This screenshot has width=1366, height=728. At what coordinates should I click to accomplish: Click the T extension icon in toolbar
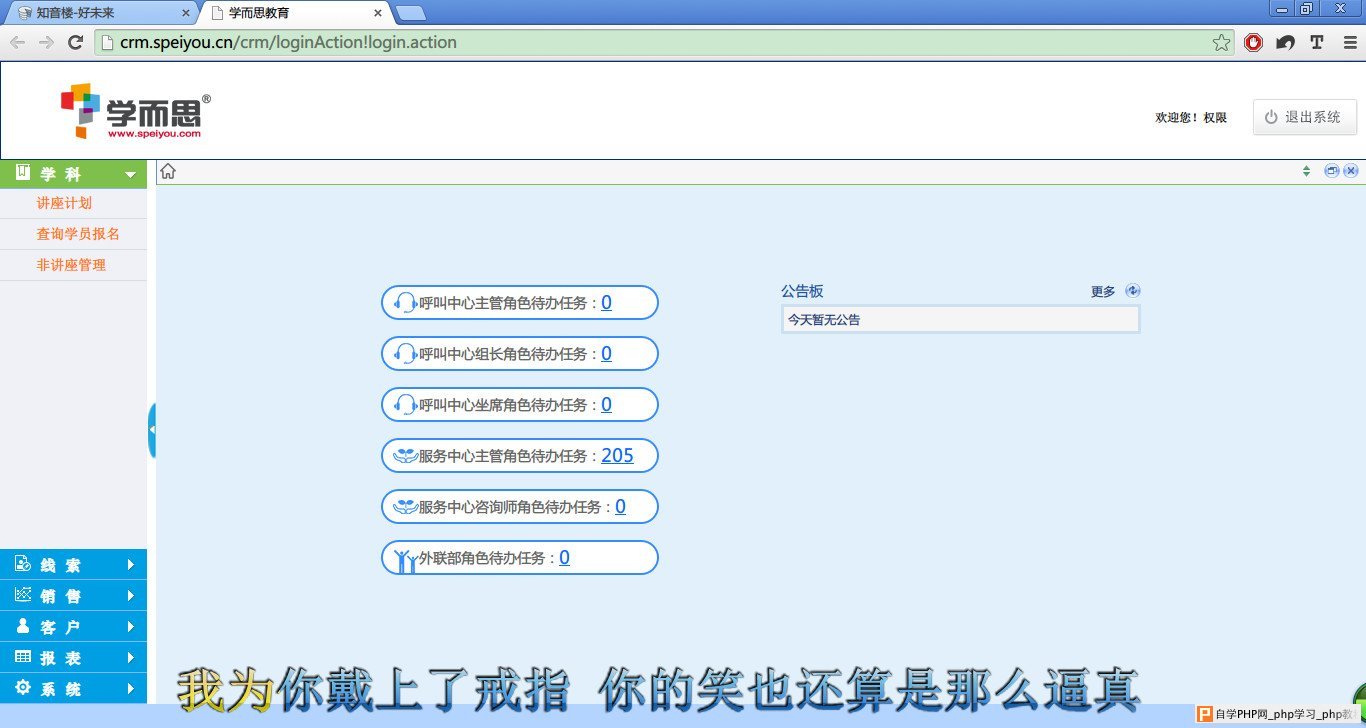coord(1316,42)
